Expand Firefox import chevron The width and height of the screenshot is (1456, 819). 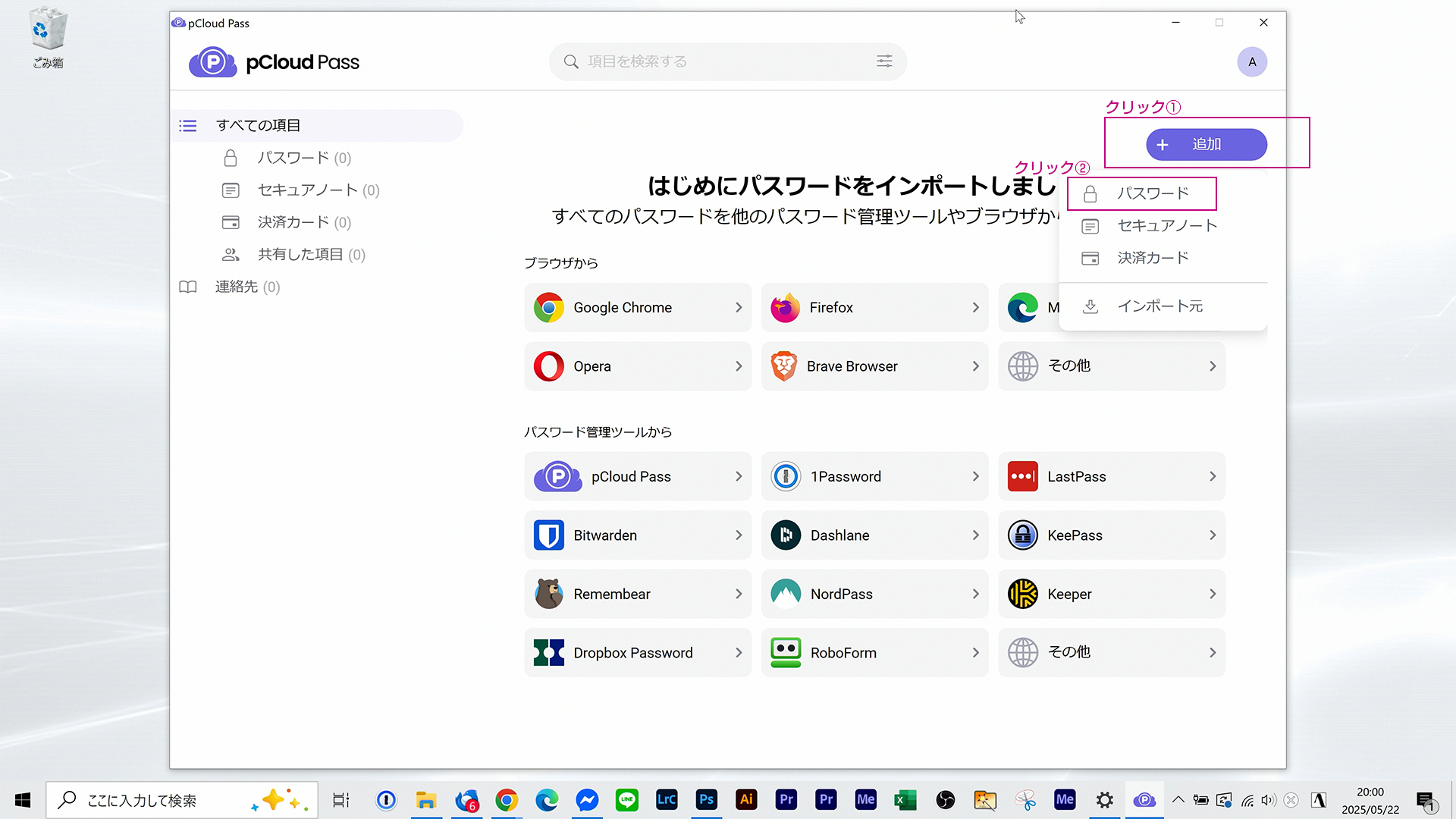tap(975, 307)
